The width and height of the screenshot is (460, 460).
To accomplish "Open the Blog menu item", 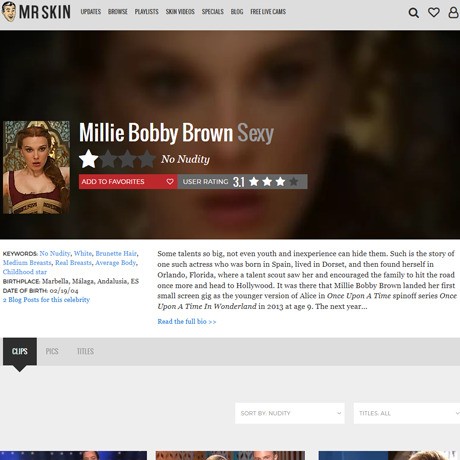I will tap(237, 12).
